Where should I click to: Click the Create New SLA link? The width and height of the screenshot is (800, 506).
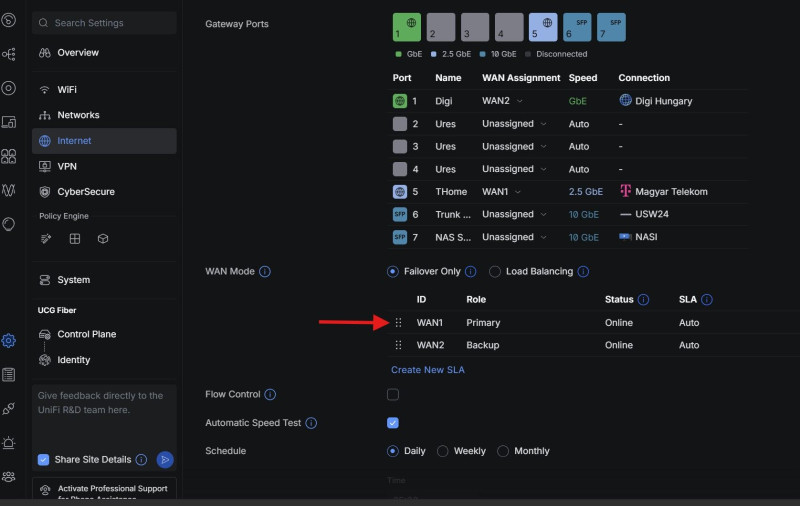[427, 370]
